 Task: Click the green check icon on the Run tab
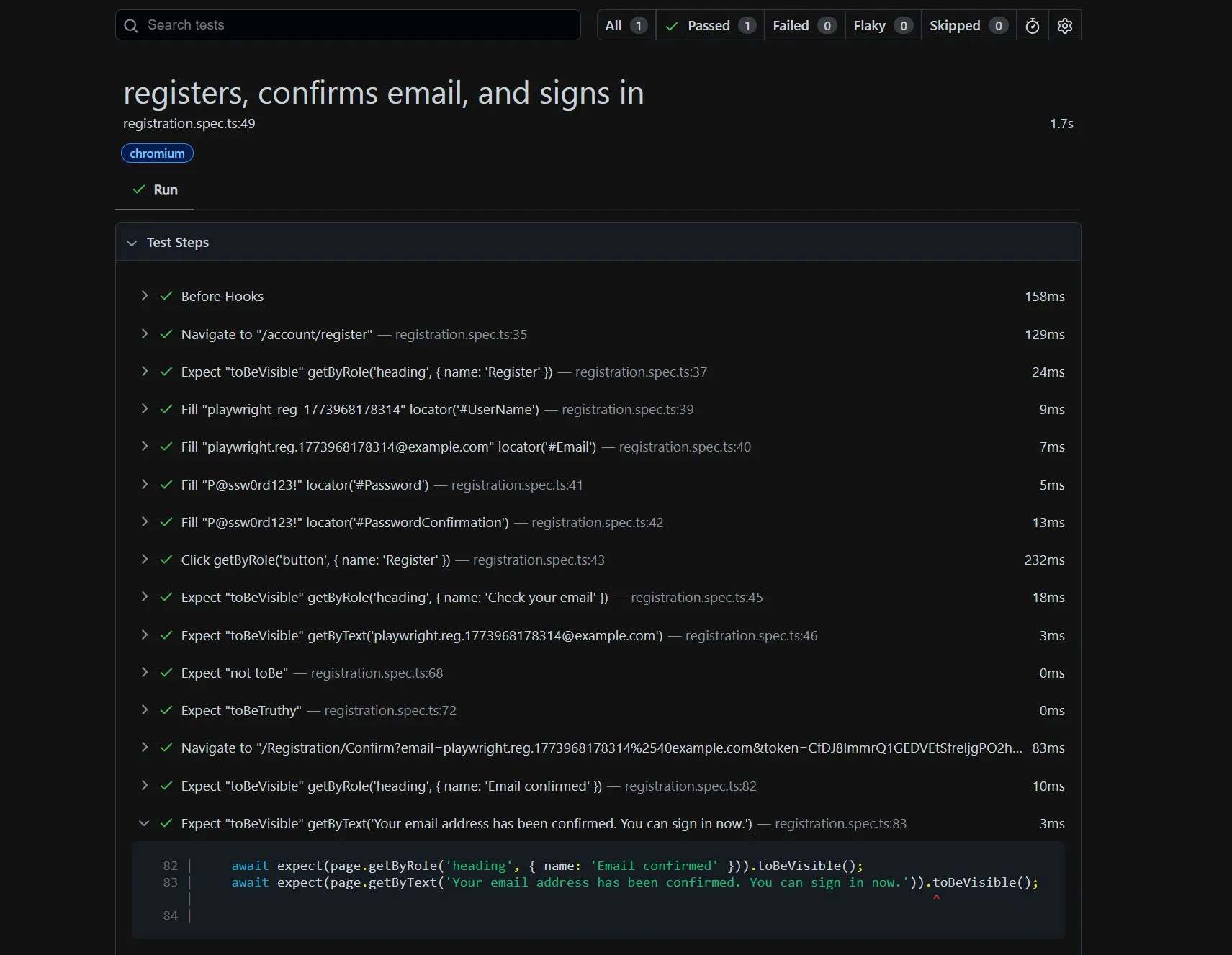139,189
